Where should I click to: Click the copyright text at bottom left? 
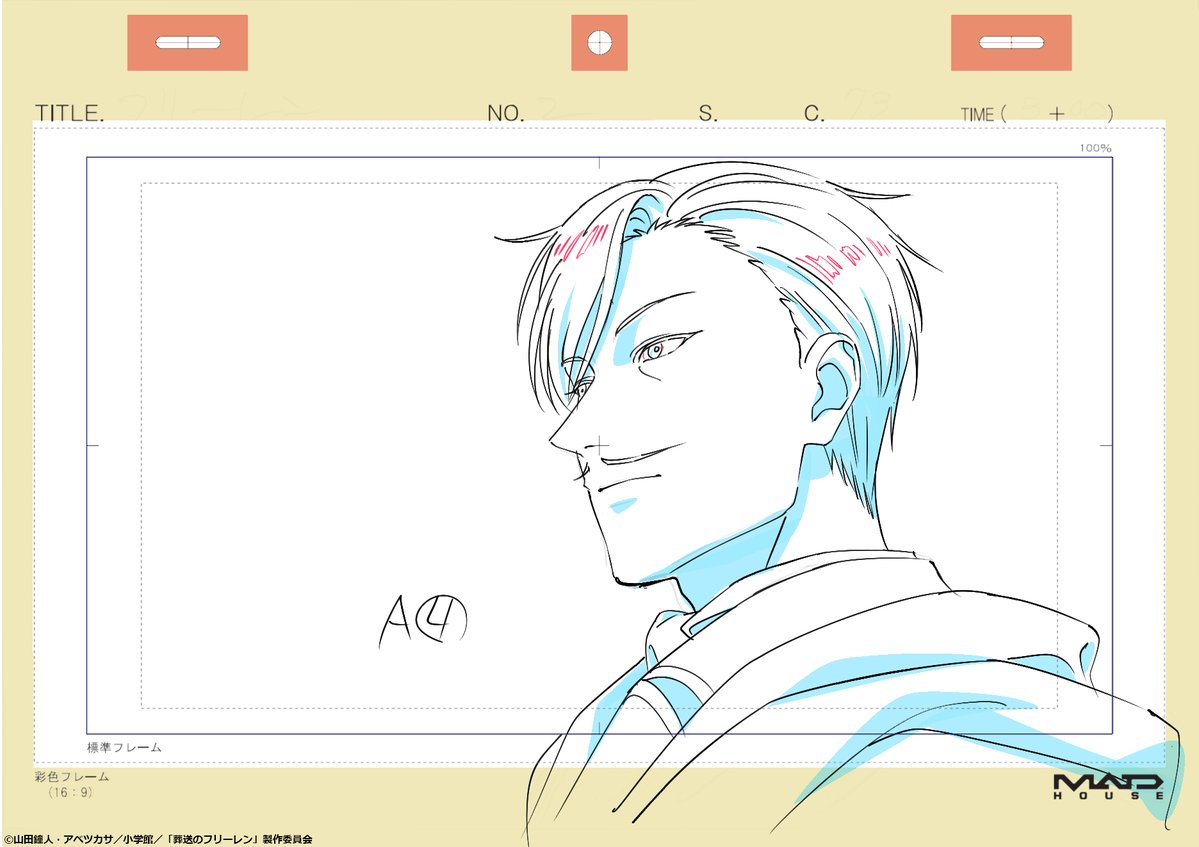point(158,839)
